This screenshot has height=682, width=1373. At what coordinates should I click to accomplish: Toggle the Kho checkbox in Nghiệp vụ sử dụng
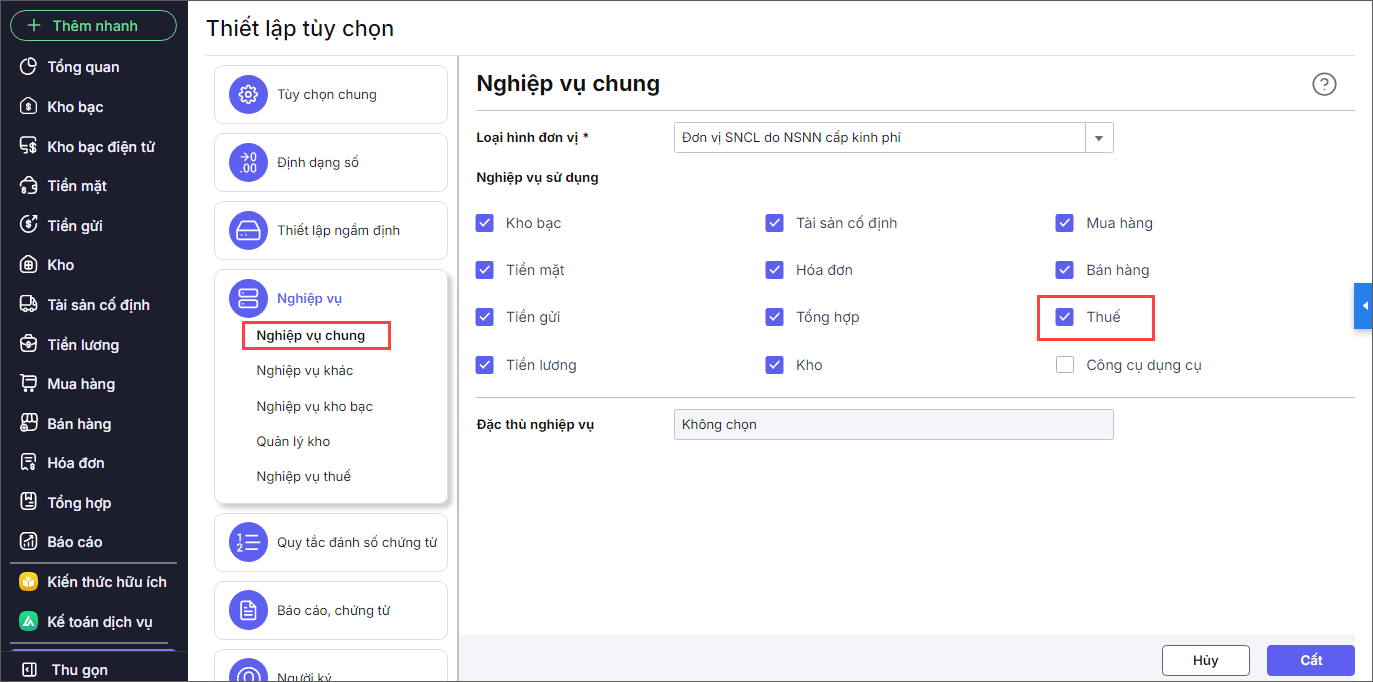(x=774, y=365)
